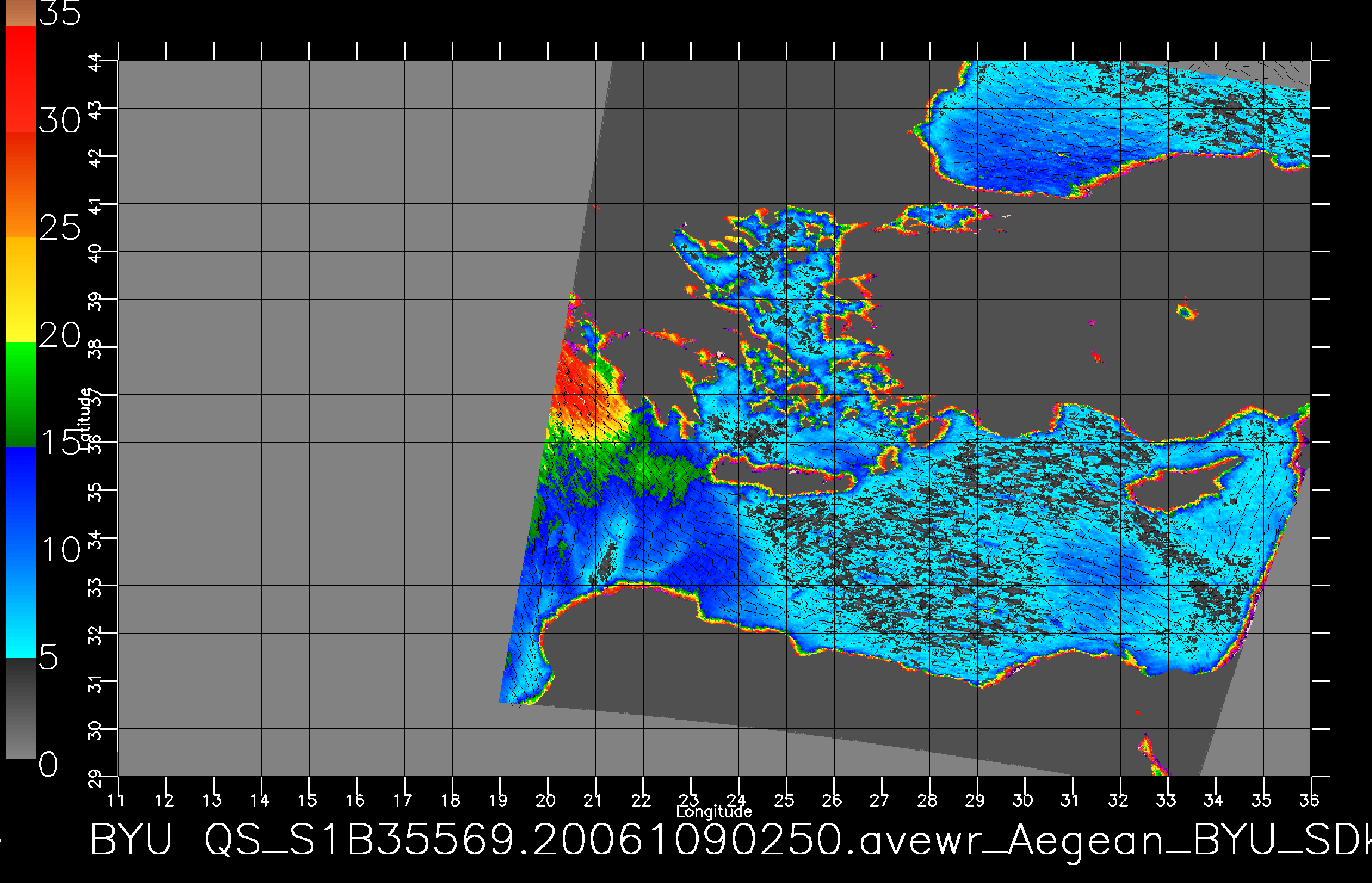Image resolution: width=1372 pixels, height=883 pixels.
Task: Click longitude tick label 26
Action: [833, 800]
